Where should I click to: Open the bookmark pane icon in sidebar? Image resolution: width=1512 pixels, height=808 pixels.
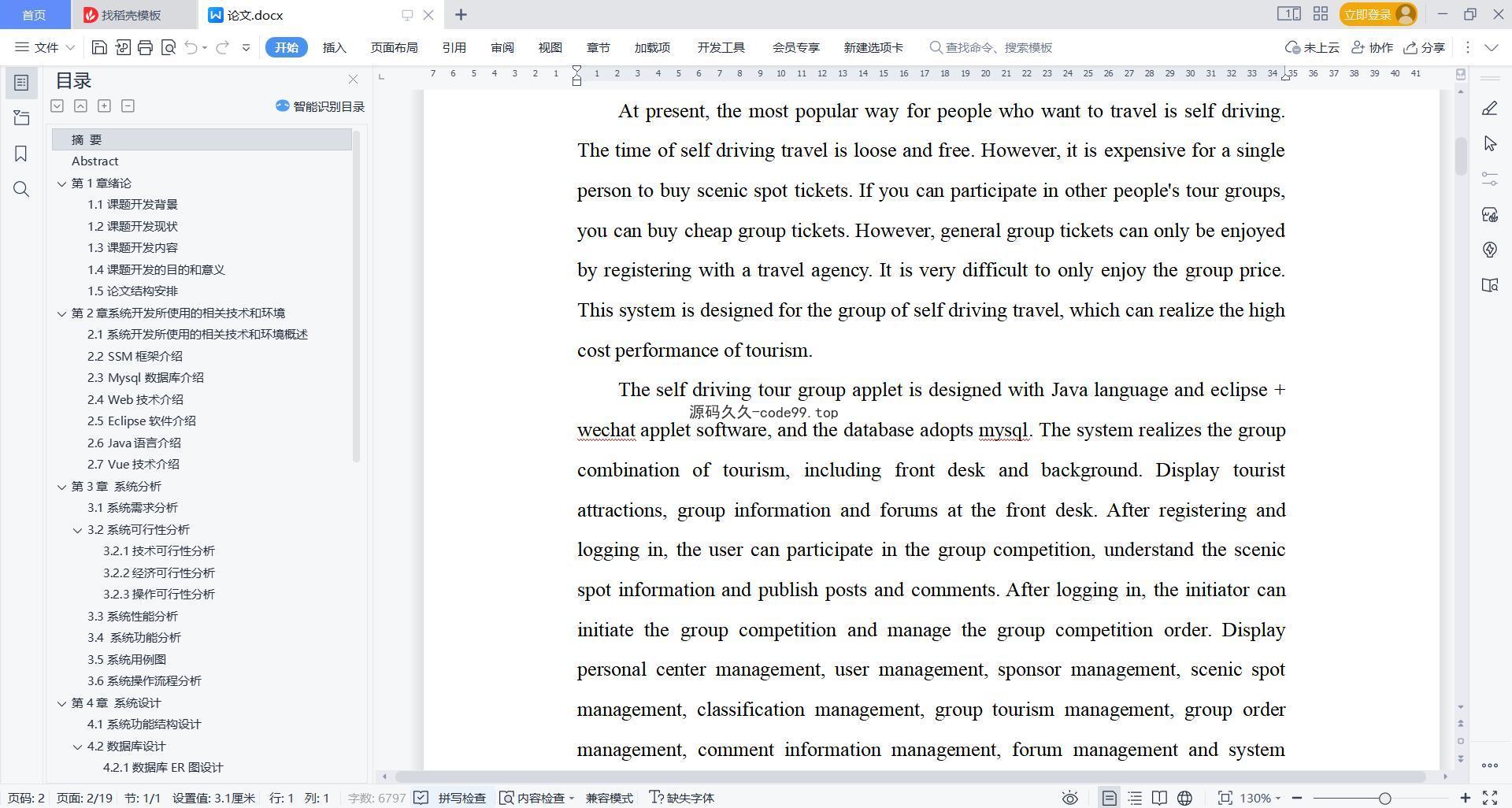tap(21, 154)
